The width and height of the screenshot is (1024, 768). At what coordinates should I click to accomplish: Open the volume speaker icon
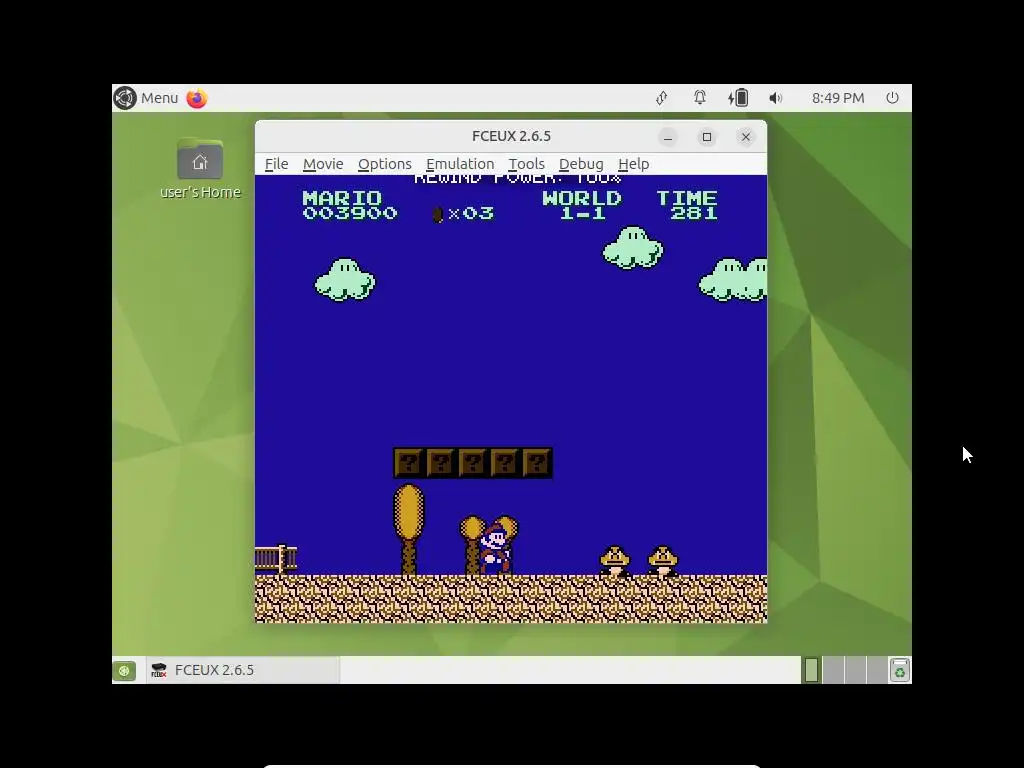(775, 98)
